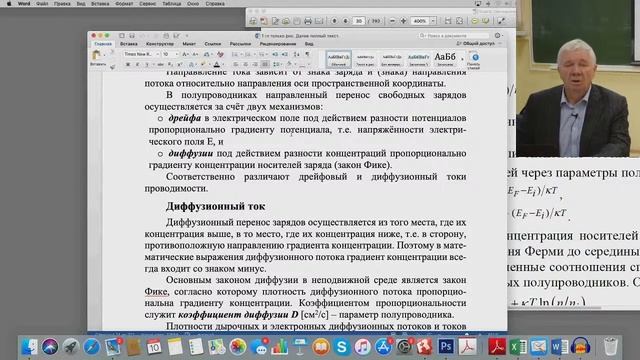Open Calendar from the Dock
This screenshot has width=640, height=360.
tap(154, 347)
